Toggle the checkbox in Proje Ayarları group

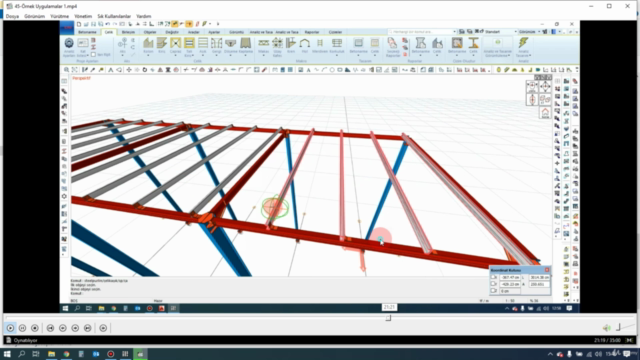point(93,54)
